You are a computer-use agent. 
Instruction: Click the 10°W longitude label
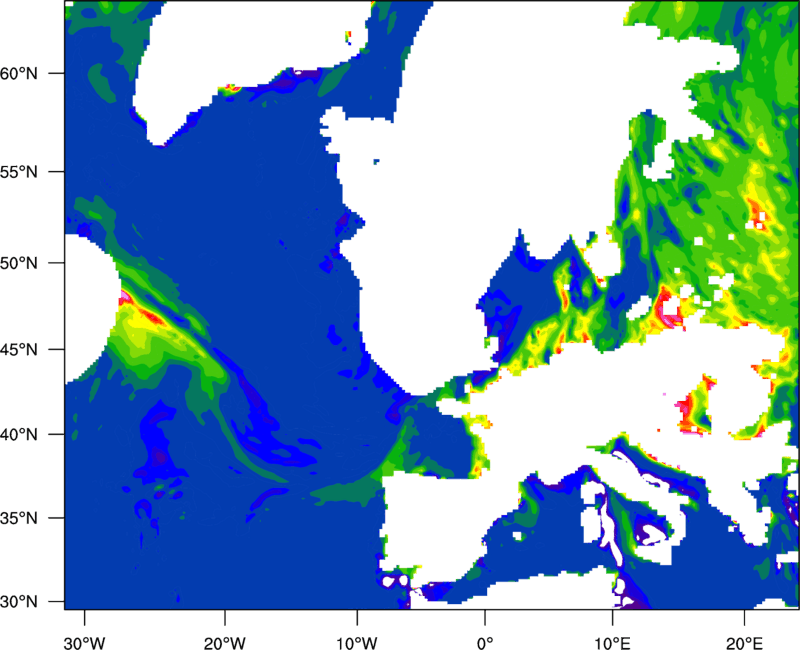(356, 639)
